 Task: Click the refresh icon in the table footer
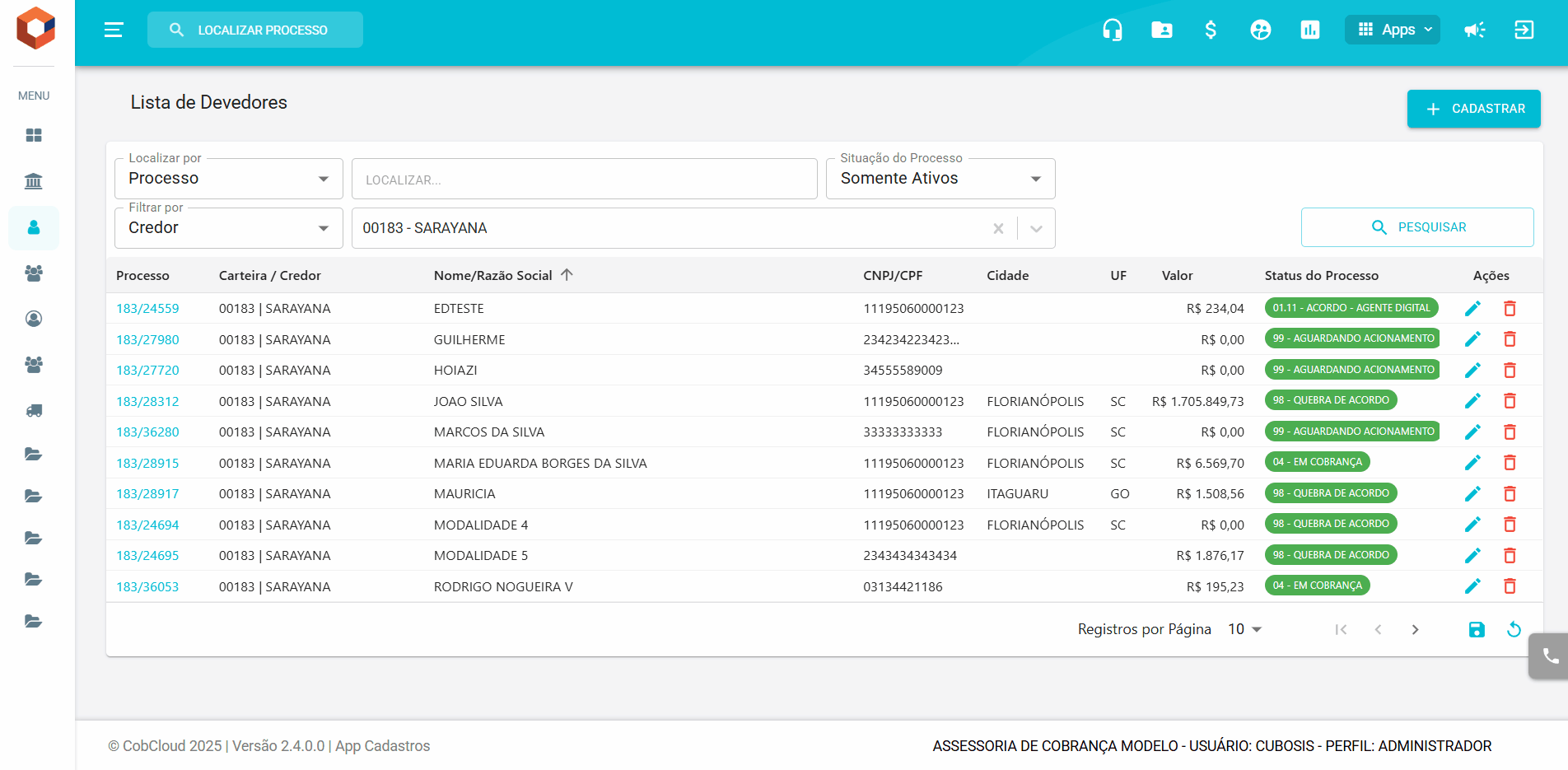tap(1514, 629)
